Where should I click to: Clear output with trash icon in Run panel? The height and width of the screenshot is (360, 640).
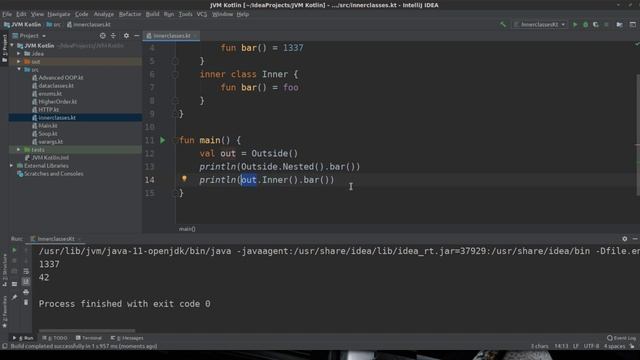26,302
